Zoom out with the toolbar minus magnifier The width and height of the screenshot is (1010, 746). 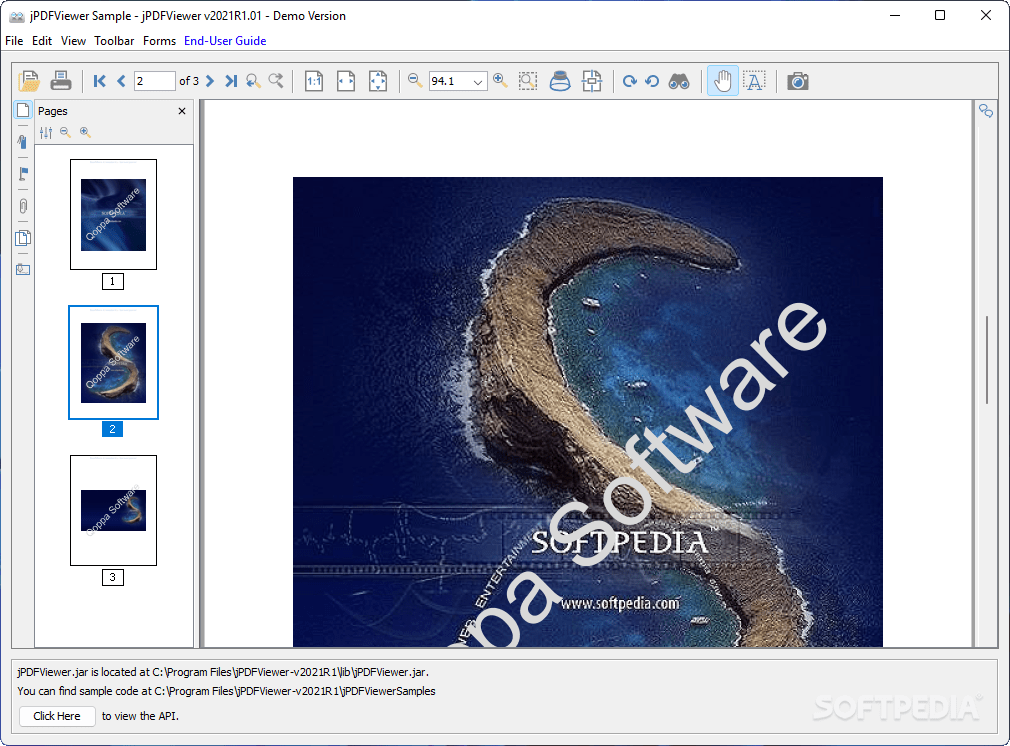click(415, 81)
